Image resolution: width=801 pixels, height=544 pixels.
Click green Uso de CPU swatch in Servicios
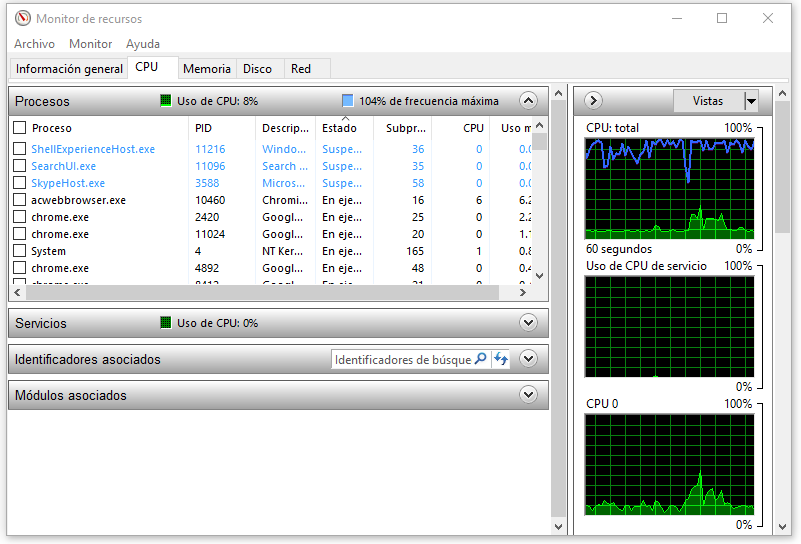click(166, 323)
